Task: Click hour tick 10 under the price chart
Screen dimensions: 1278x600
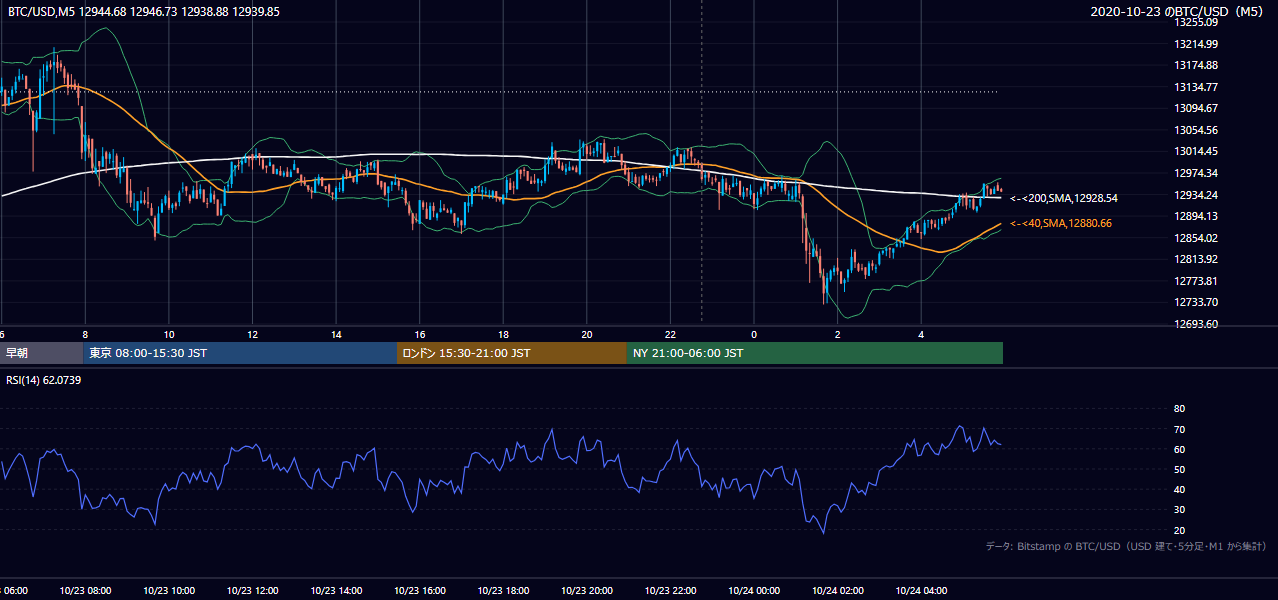Action: tap(169, 334)
